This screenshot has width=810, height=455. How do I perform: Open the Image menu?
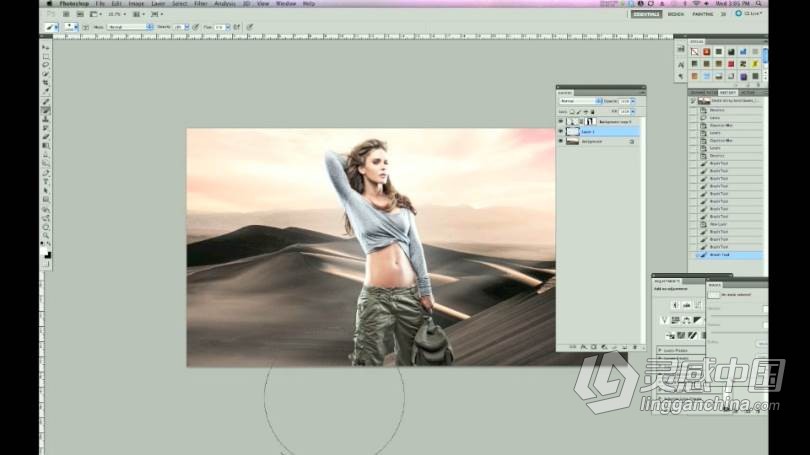click(x=136, y=4)
